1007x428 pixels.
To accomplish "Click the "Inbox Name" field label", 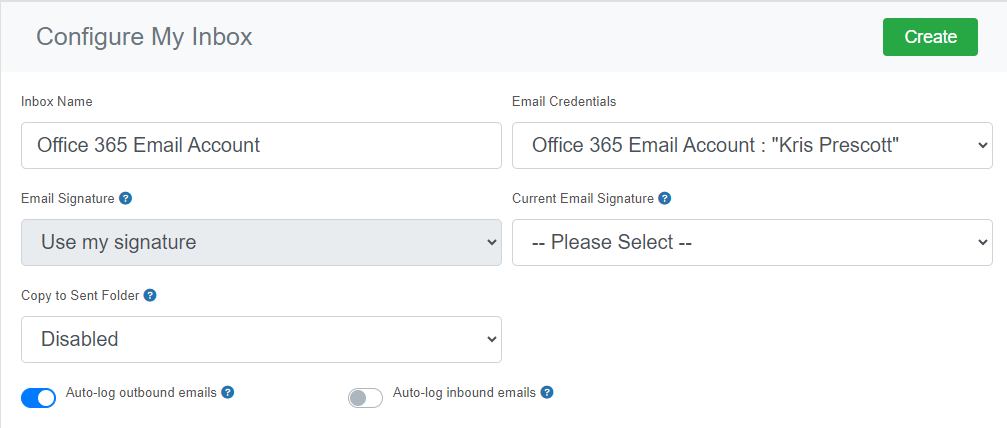I will tap(57, 102).
